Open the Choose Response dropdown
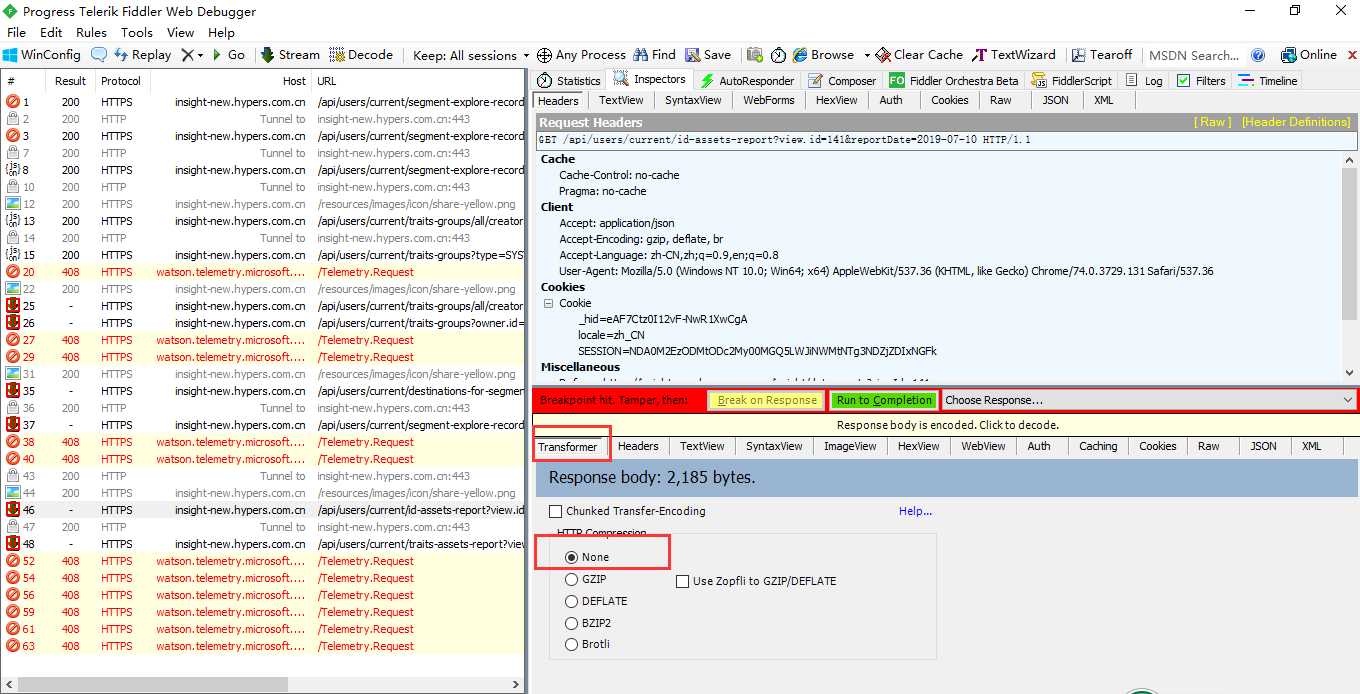This screenshot has height=694, width=1360. coord(1148,400)
